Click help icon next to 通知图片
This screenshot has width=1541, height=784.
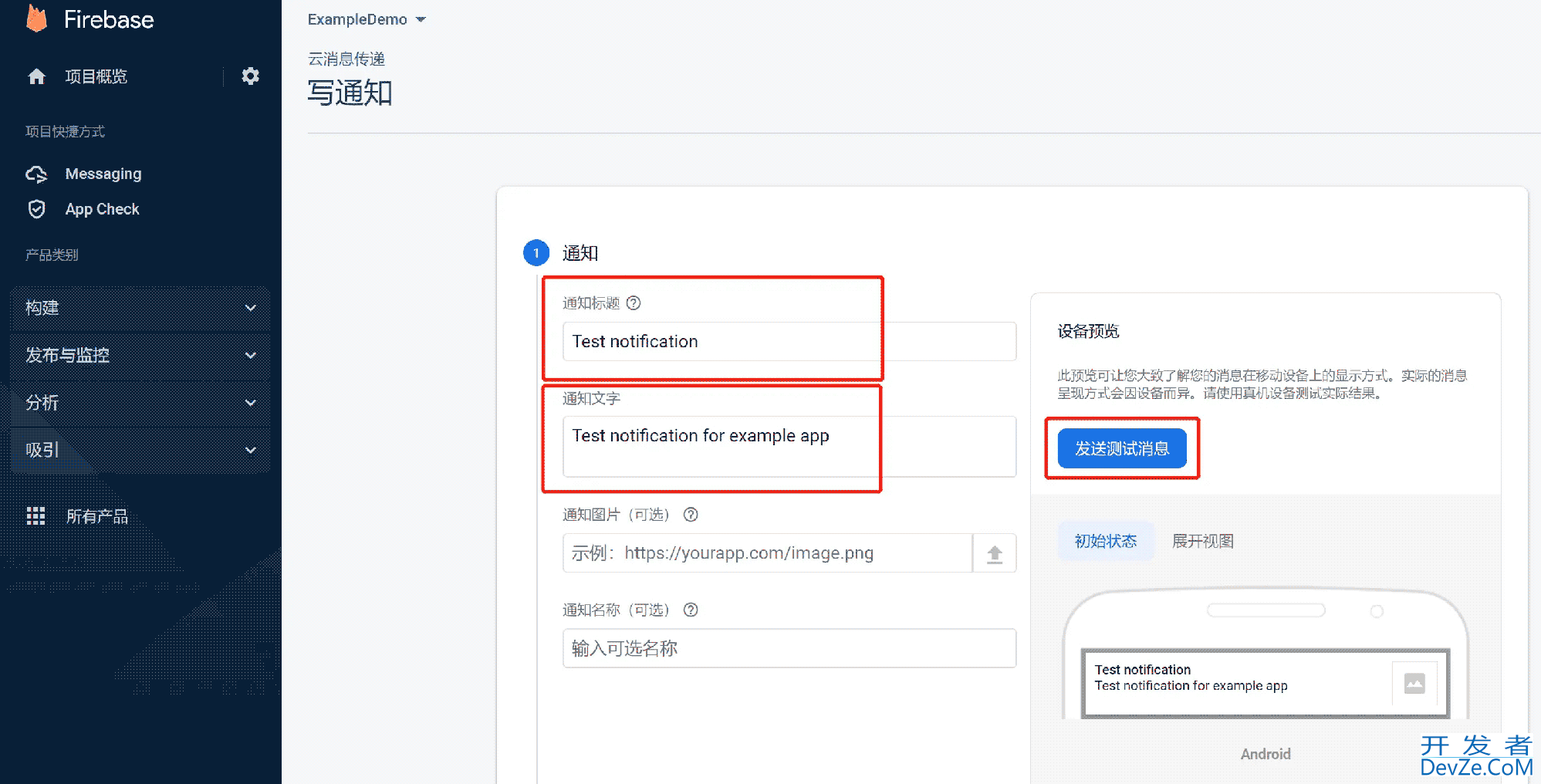(691, 515)
